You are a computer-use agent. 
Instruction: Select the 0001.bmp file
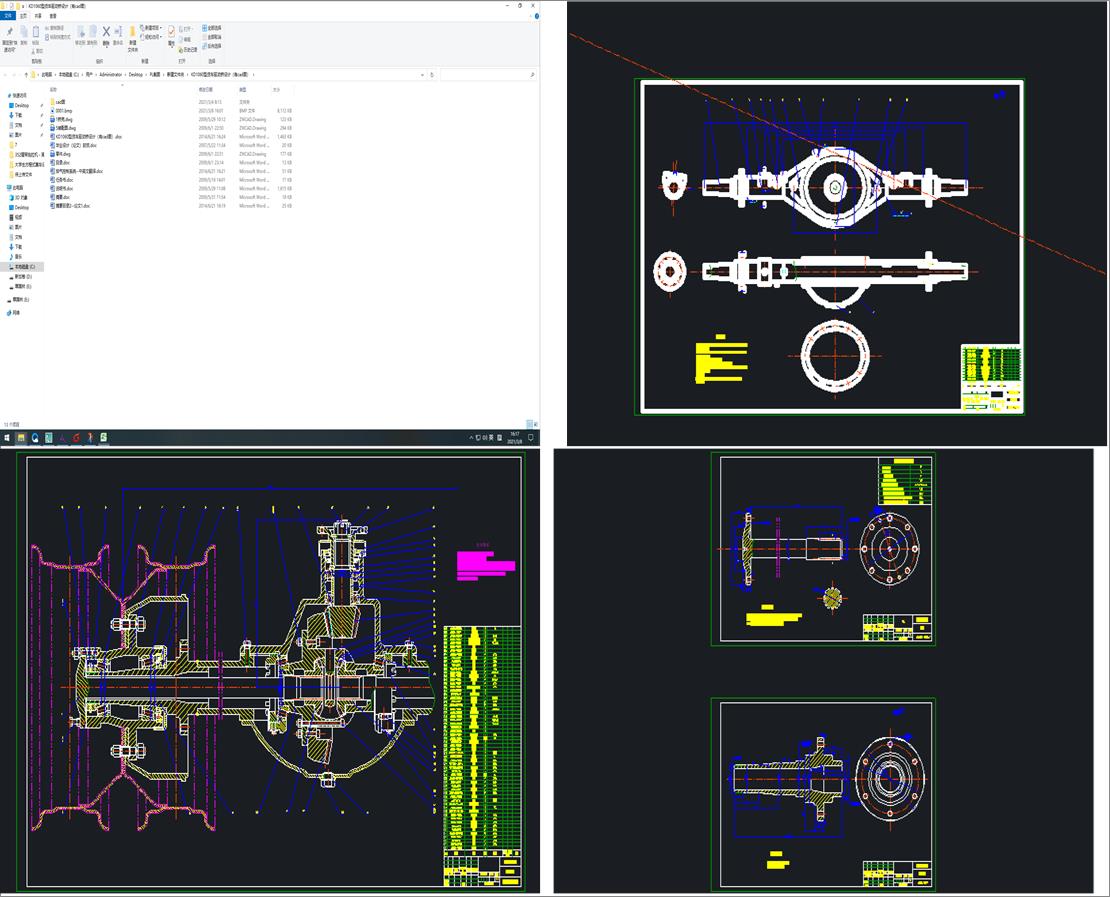click(64, 110)
